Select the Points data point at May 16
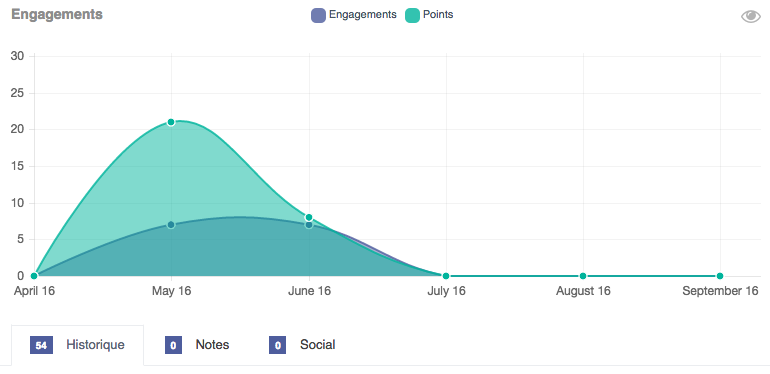Image resolution: width=770 pixels, height=374 pixels. [171, 122]
